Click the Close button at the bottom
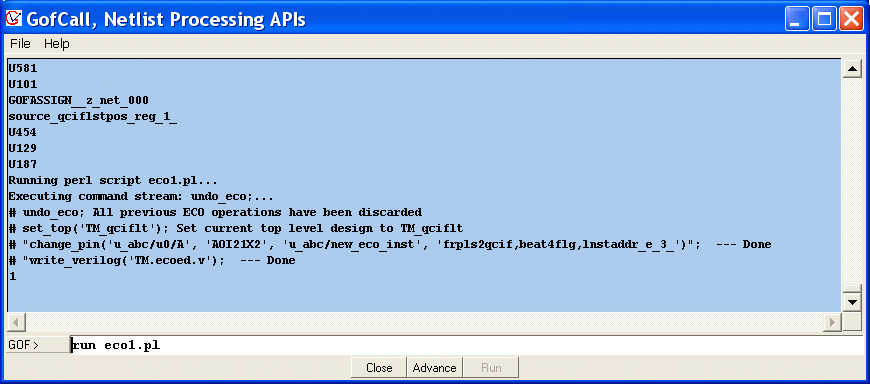This screenshot has height=384, width=870. 380,368
